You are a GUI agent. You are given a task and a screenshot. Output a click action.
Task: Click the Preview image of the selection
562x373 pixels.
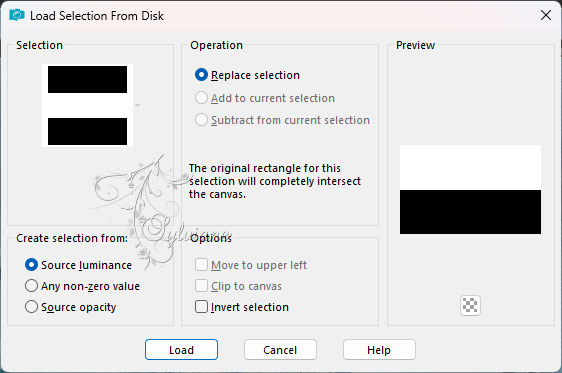click(x=470, y=190)
